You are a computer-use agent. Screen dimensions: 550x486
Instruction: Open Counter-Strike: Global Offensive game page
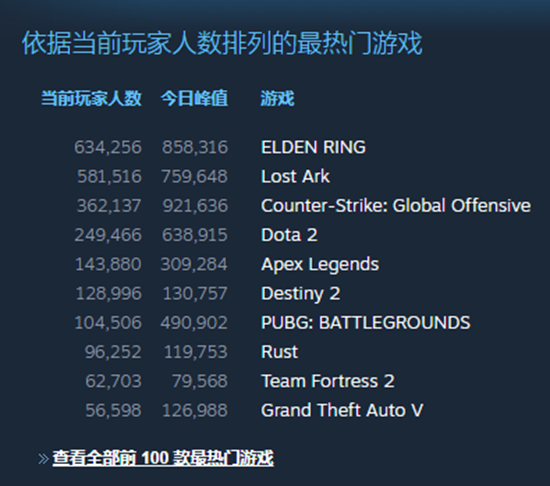[396, 206]
